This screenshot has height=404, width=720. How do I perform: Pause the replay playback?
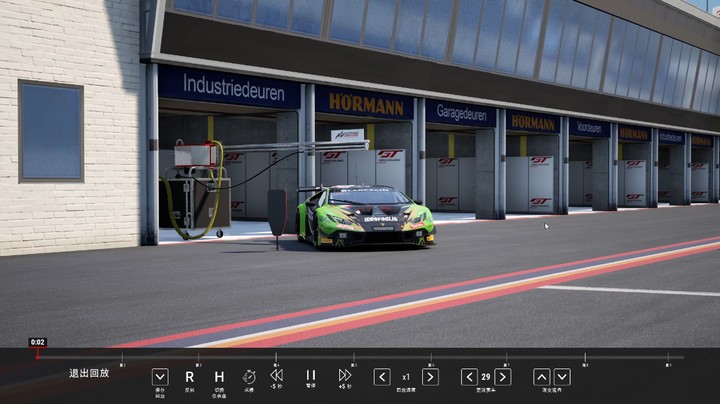(x=311, y=376)
